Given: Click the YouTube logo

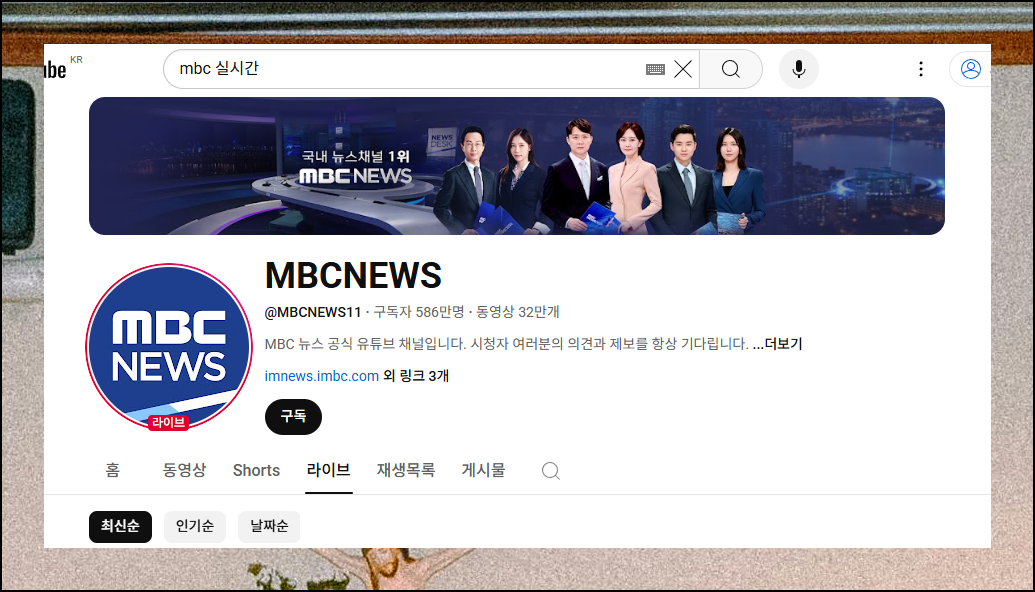Looking at the screenshot, I should [x=55, y=69].
